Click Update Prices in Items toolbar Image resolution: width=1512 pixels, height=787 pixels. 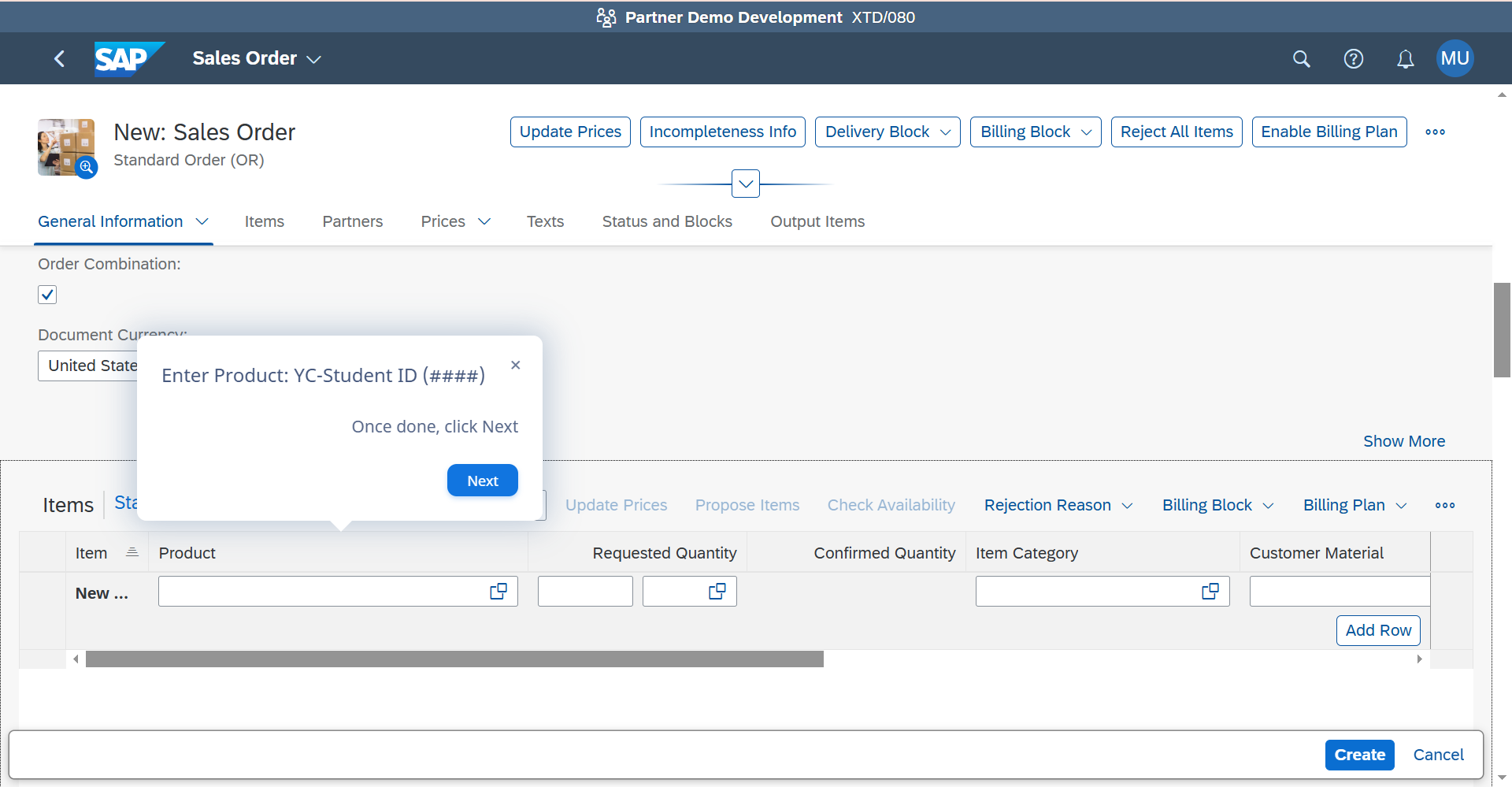616,505
